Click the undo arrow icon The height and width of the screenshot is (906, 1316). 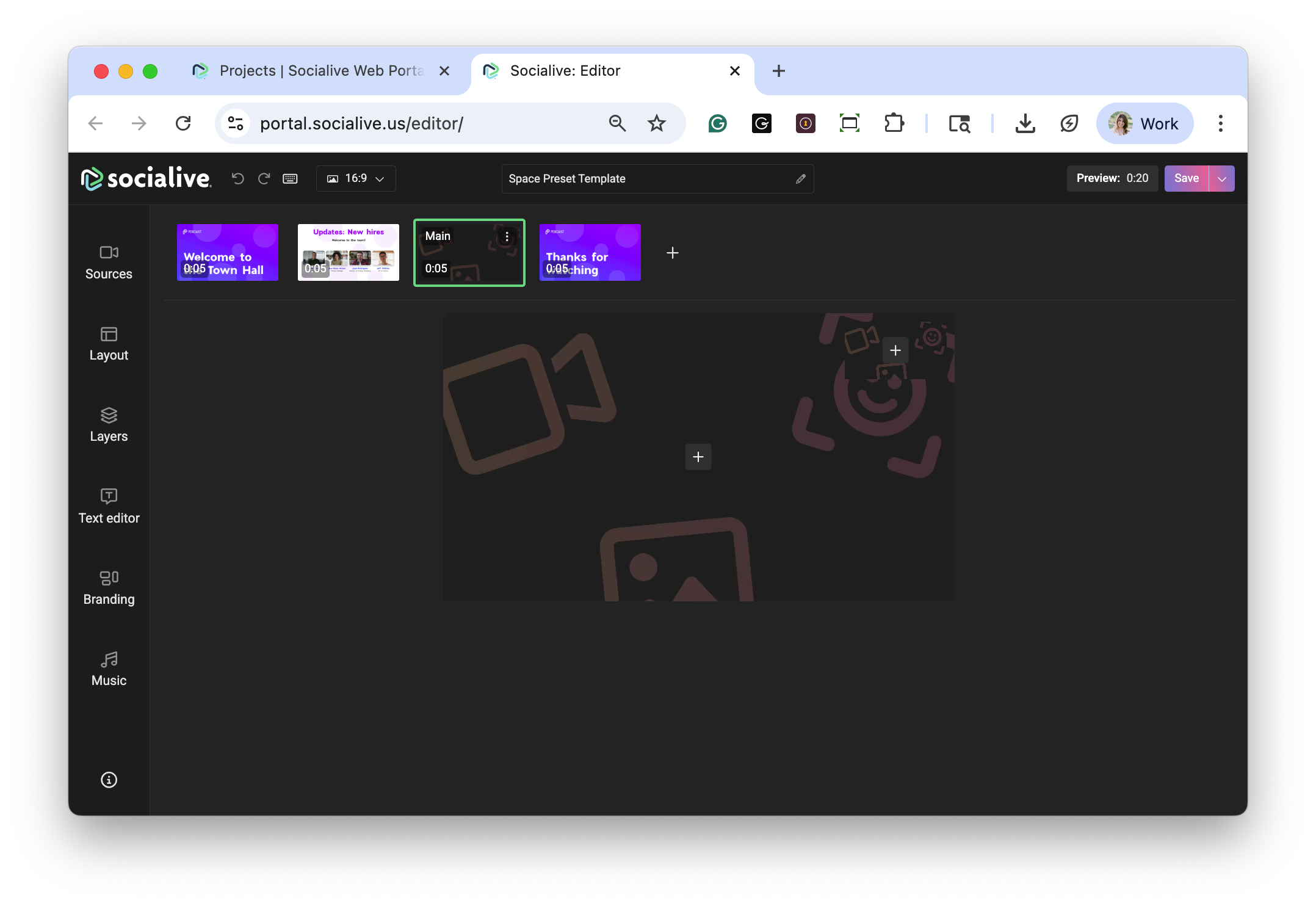click(x=238, y=178)
